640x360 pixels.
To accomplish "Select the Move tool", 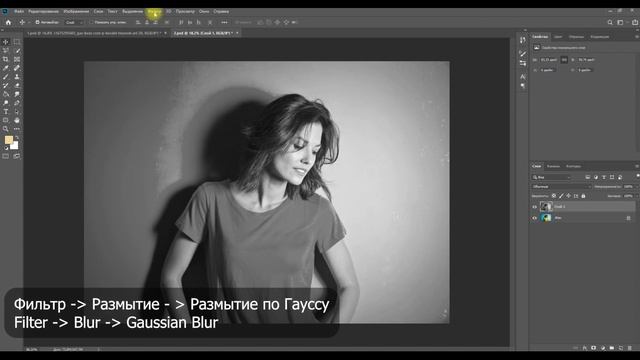I will (x=6, y=42).
